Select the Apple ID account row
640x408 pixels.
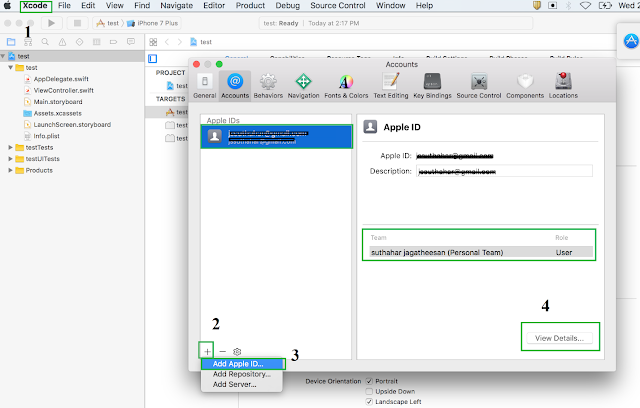coord(276,137)
